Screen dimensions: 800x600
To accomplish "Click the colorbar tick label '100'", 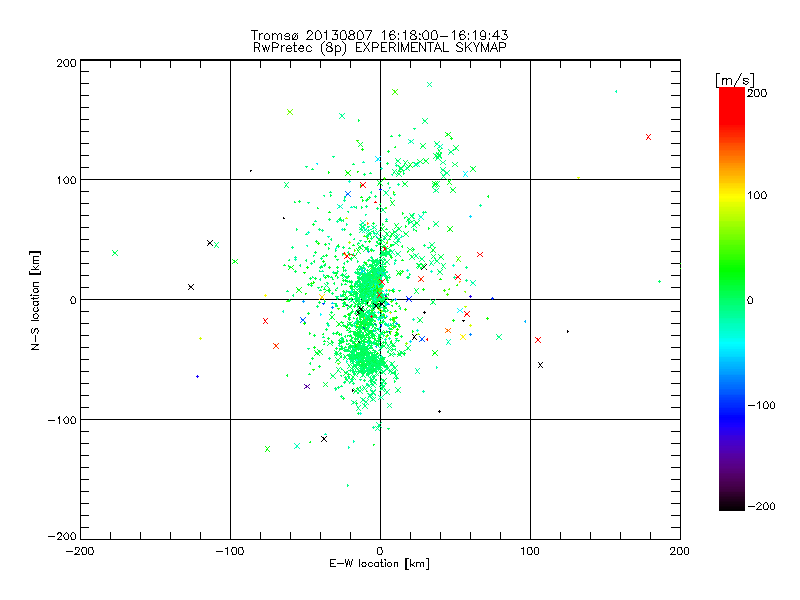I will point(757,195).
